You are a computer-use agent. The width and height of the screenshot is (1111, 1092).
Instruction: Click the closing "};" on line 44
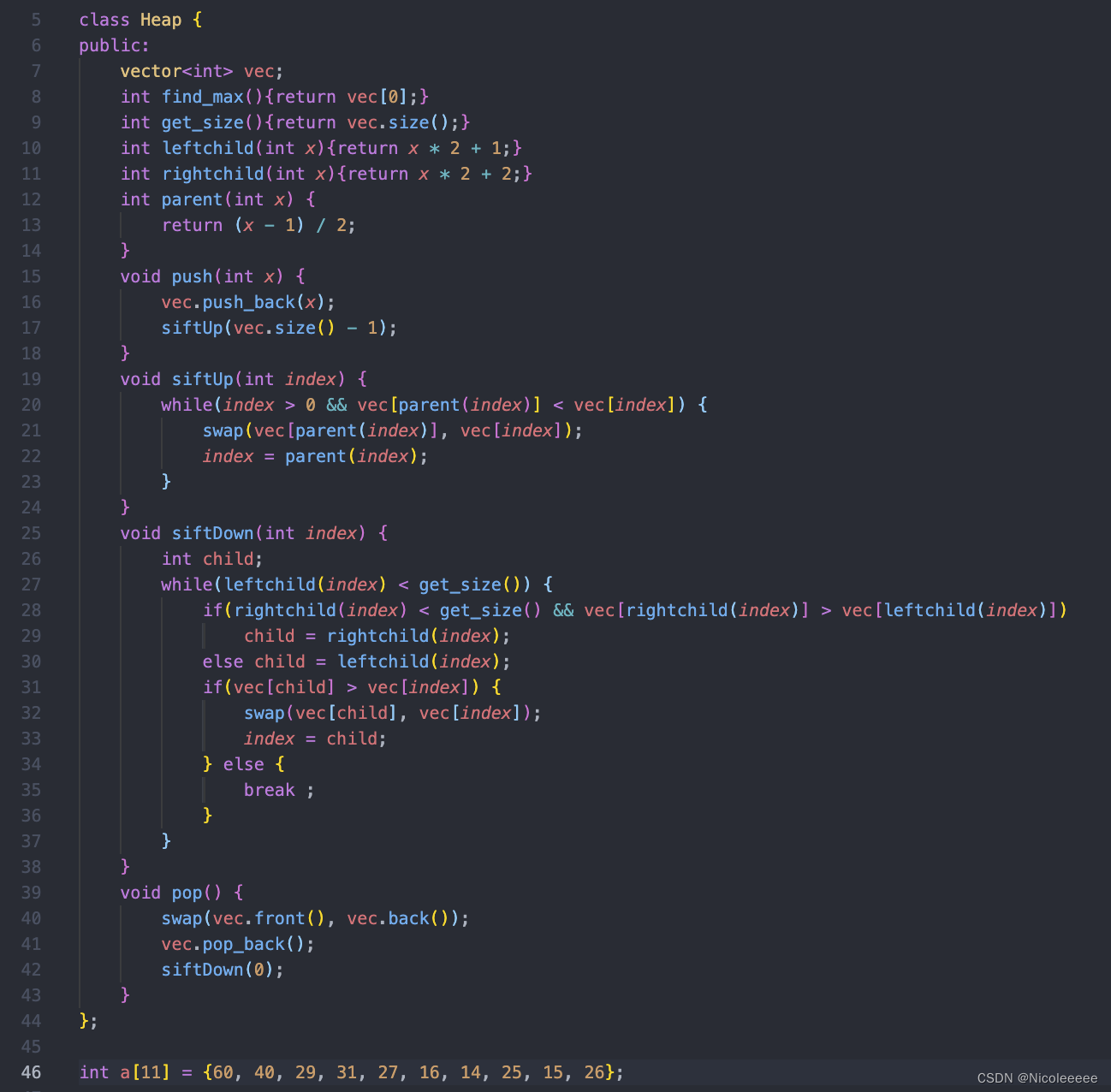tap(88, 1021)
